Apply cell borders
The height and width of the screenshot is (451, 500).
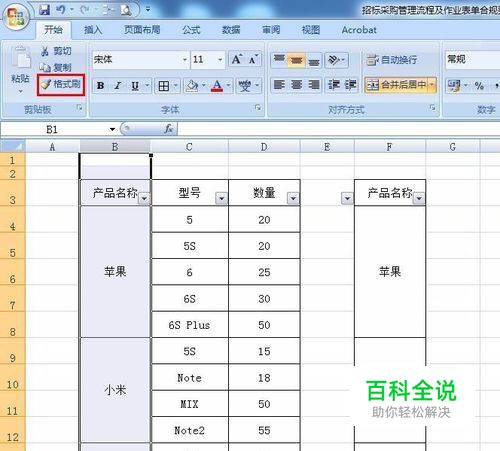click(x=164, y=86)
